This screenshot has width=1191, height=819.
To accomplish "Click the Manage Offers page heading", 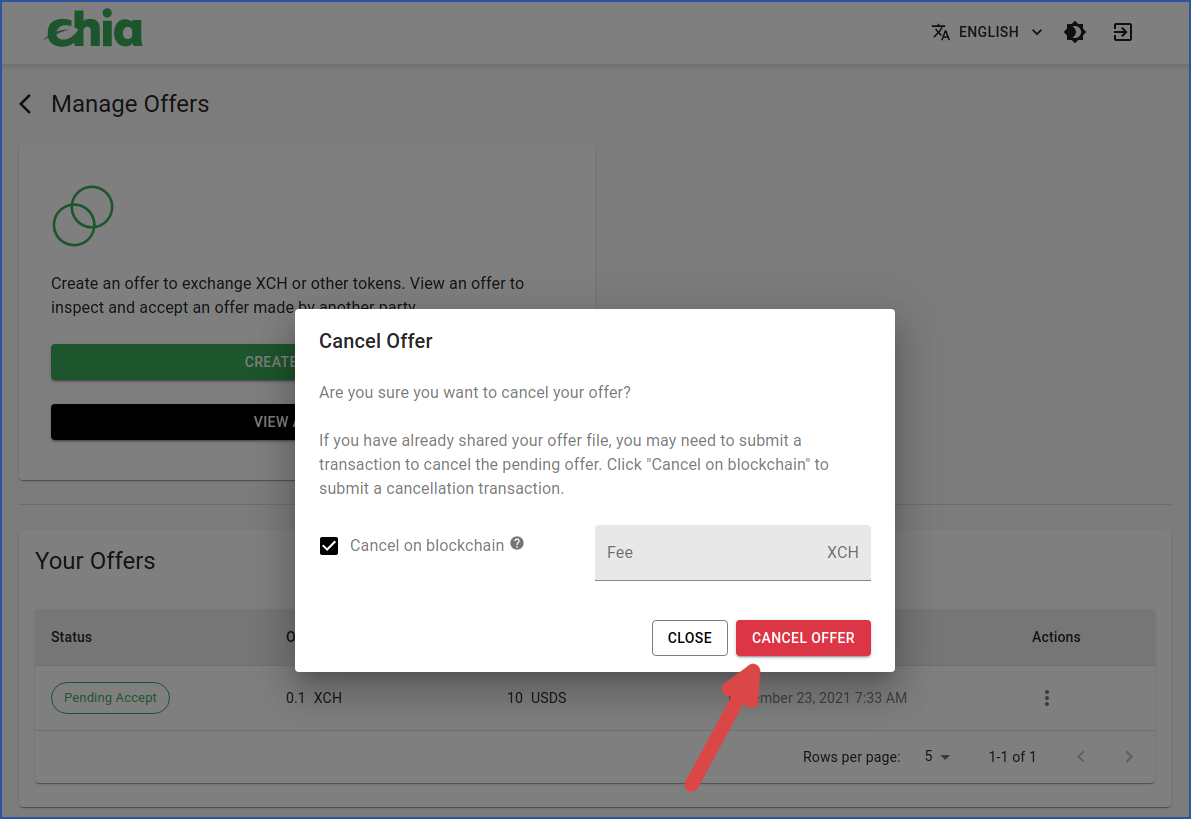I will [130, 104].
